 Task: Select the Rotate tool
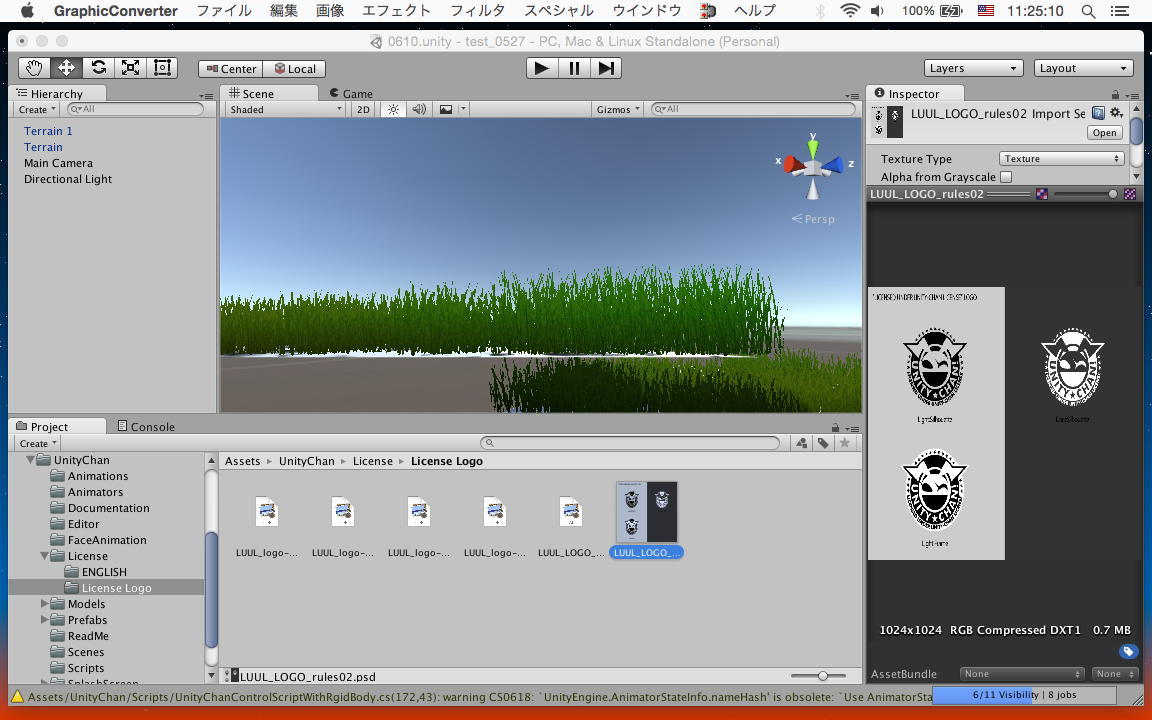pyautogui.click(x=98, y=68)
